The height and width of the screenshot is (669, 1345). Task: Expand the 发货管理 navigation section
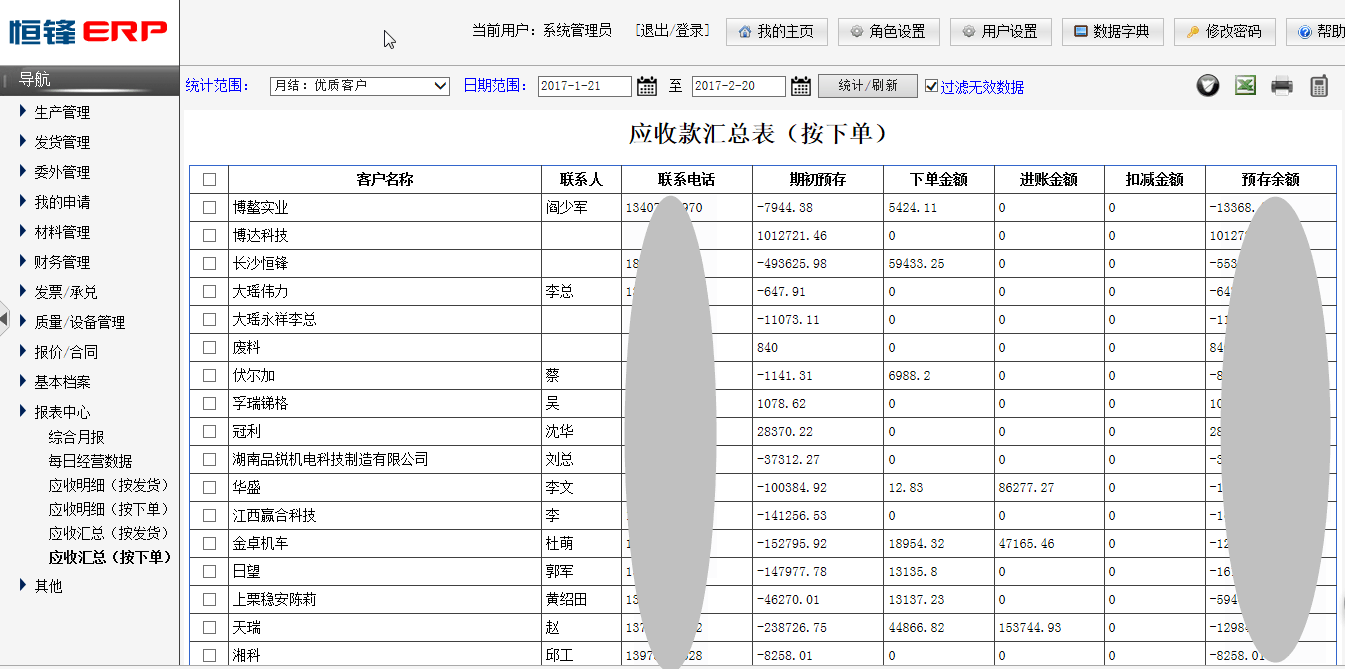point(62,141)
